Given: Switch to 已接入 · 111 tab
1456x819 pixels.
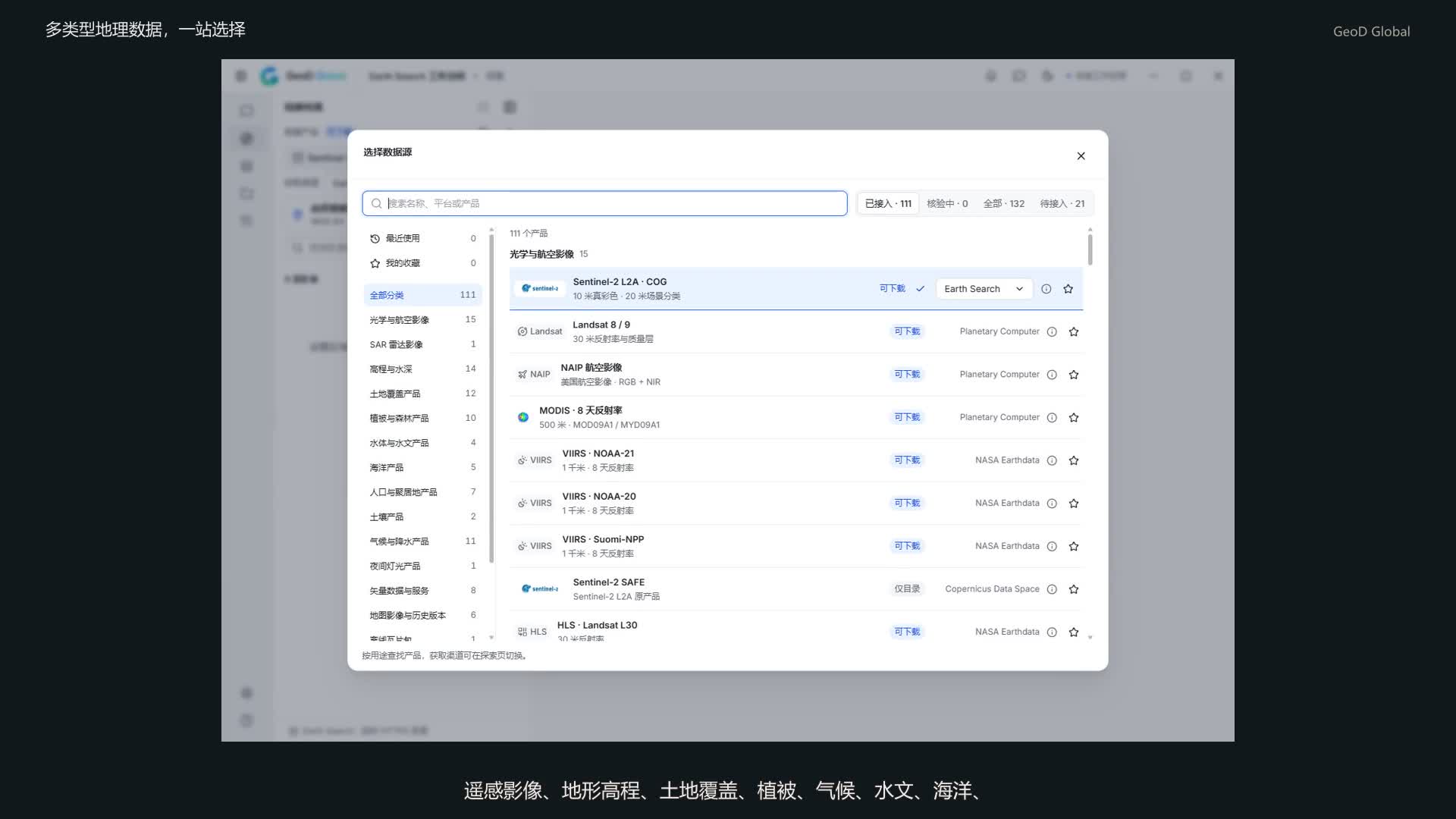Looking at the screenshot, I should pos(888,203).
